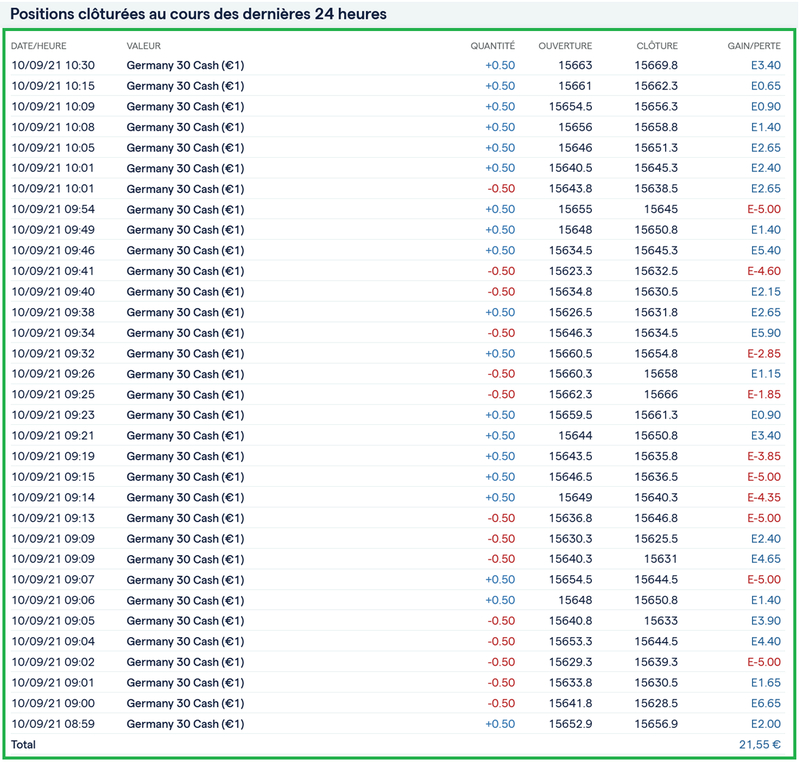Click gain value E5.40

click(x=766, y=251)
